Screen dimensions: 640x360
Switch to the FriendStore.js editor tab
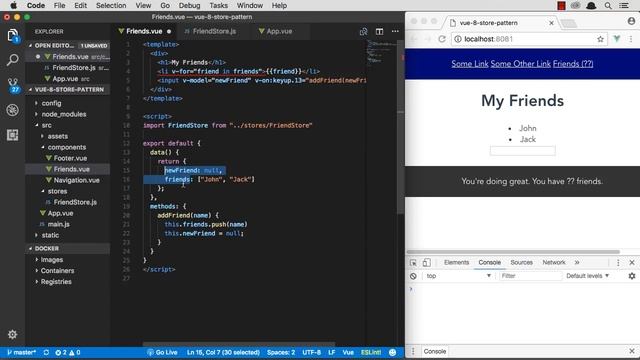pos(210,31)
